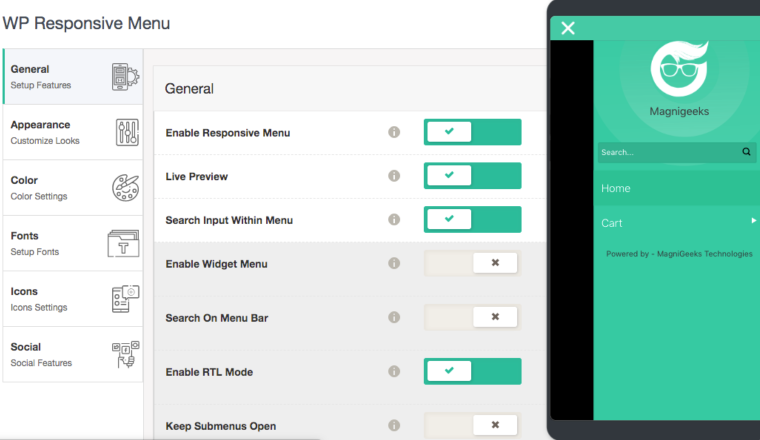Click the info icon for Search Input Within Menu
Viewport: 760px width, 440px height.
(394, 220)
